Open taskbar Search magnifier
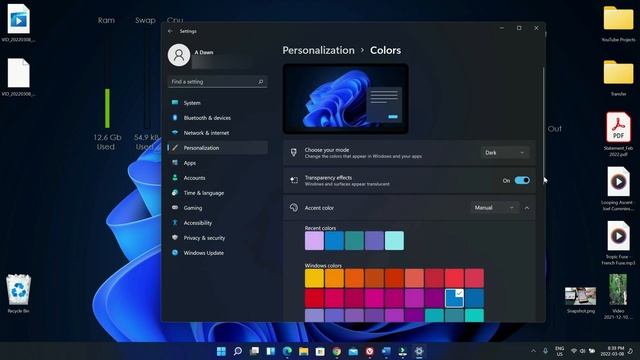 [238, 351]
